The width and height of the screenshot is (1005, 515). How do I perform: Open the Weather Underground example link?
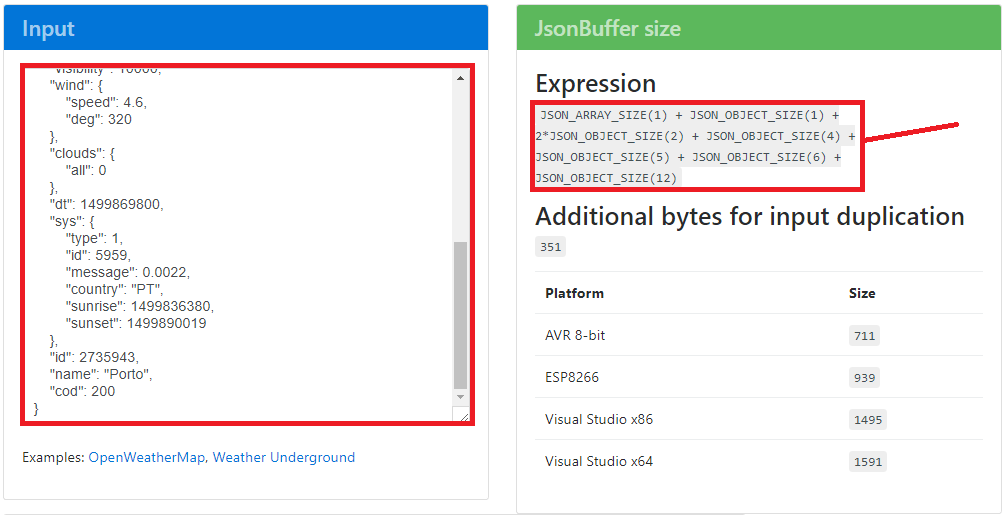(x=283, y=457)
